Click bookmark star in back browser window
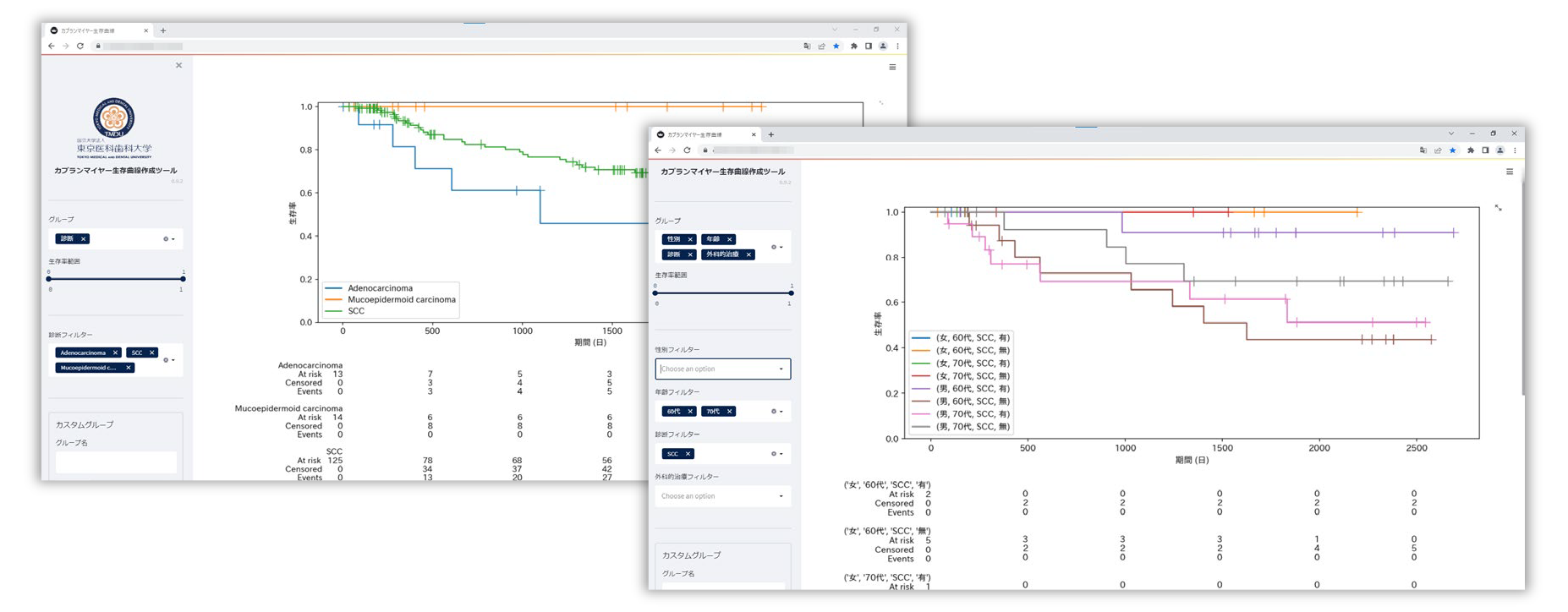 click(x=836, y=46)
